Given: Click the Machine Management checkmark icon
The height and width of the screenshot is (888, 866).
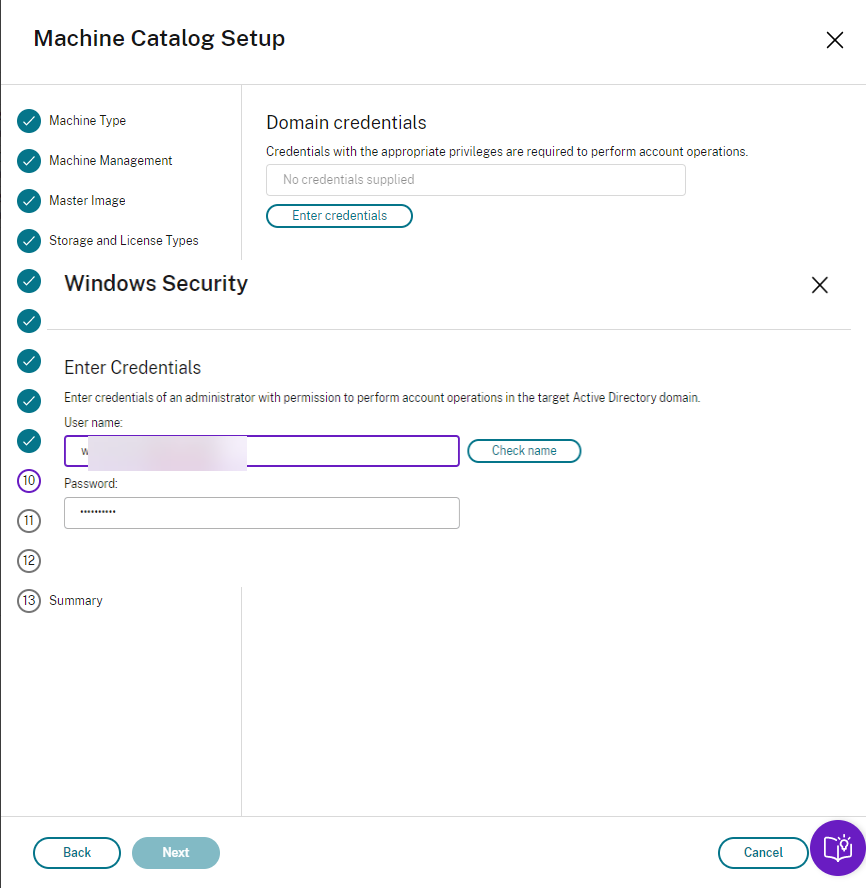Looking at the screenshot, I should pos(29,161).
